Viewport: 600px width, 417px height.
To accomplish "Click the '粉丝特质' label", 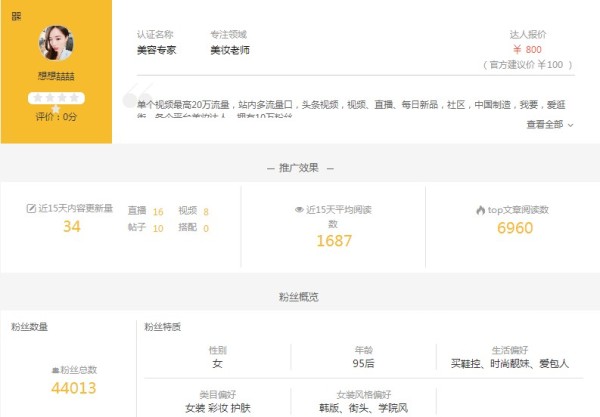I will pyautogui.click(x=163, y=327).
